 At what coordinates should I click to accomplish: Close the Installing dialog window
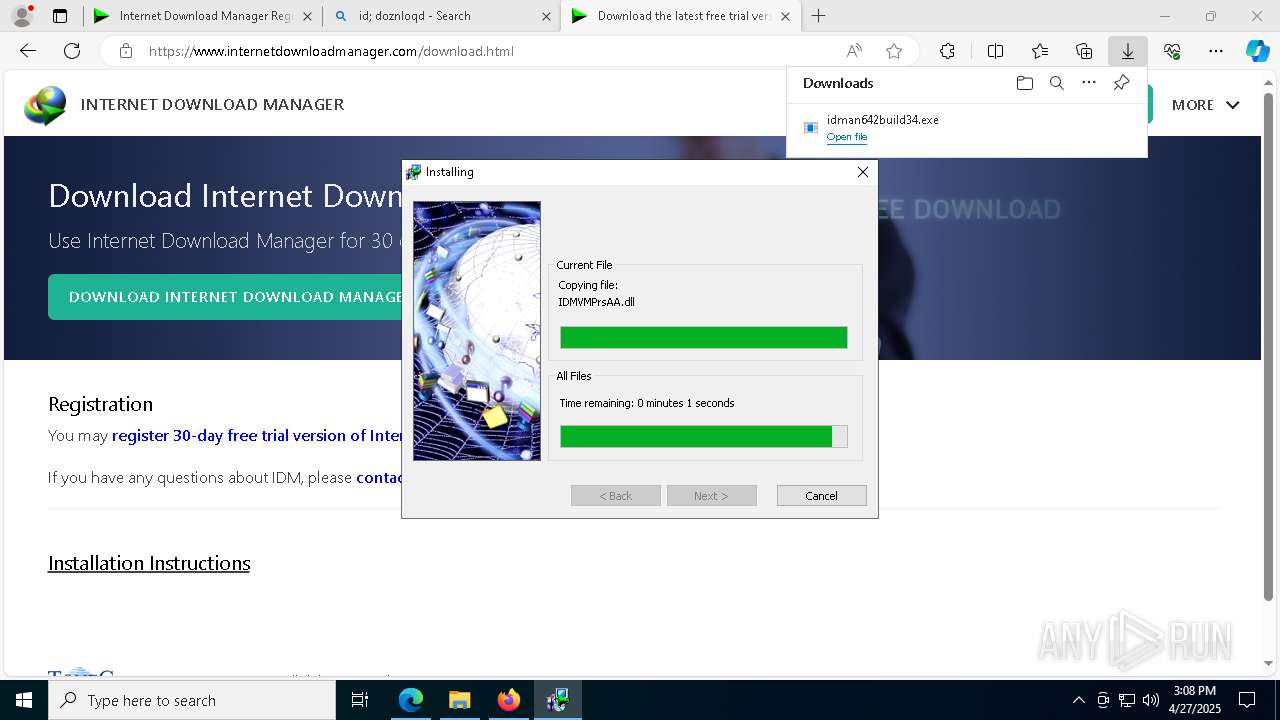863,172
